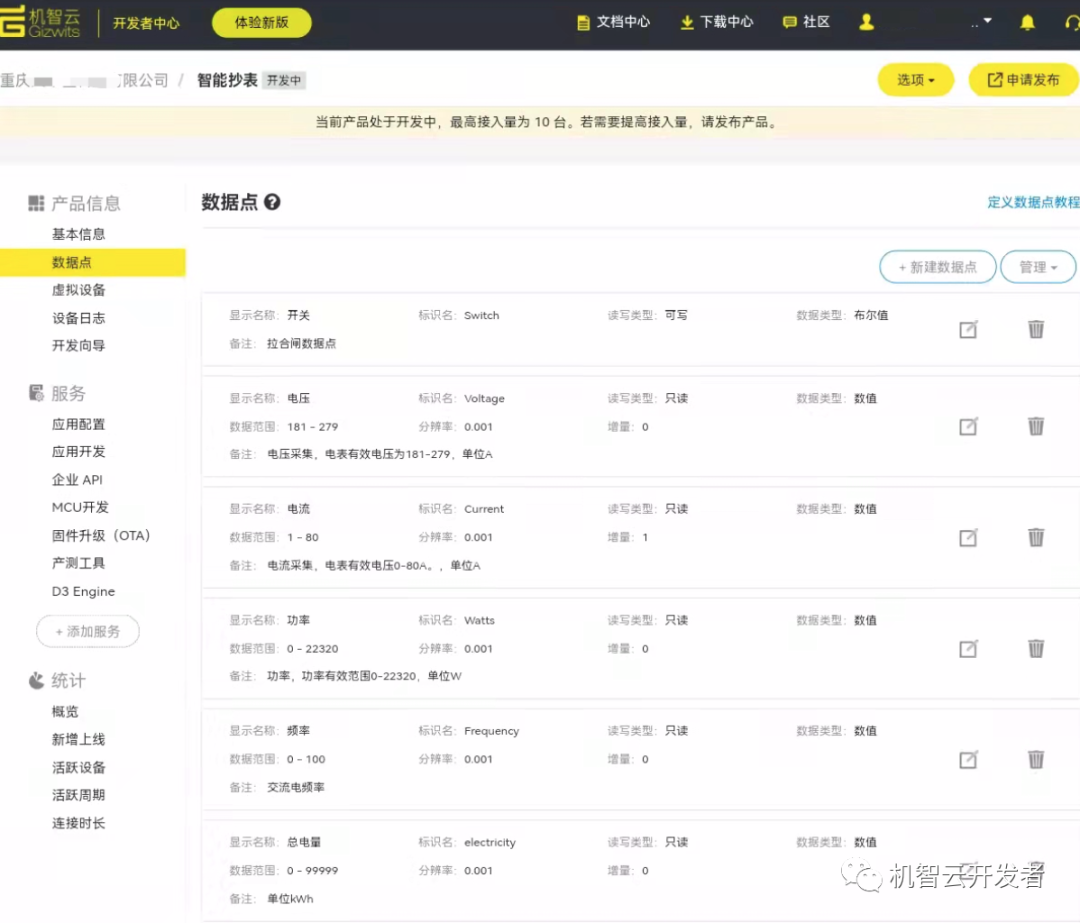
Task: Open MCU开发 in sidebar
Action: (81, 508)
